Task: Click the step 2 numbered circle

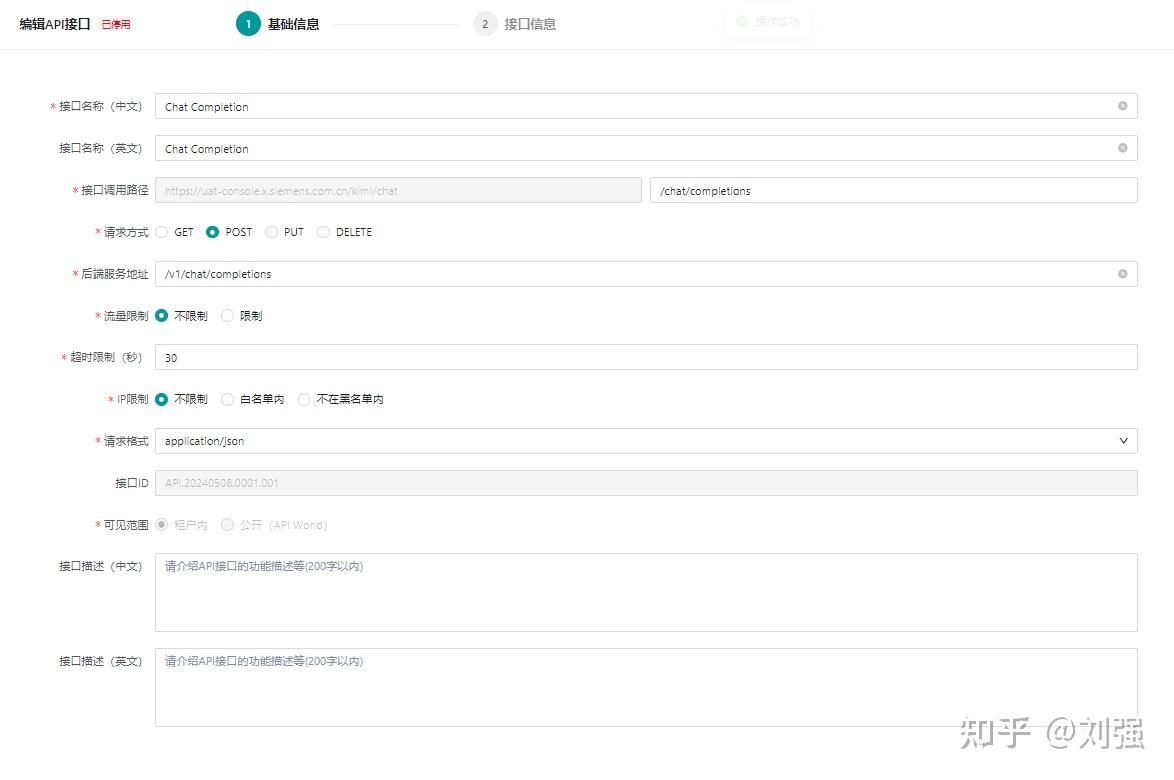Action: [x=485, y=23]
